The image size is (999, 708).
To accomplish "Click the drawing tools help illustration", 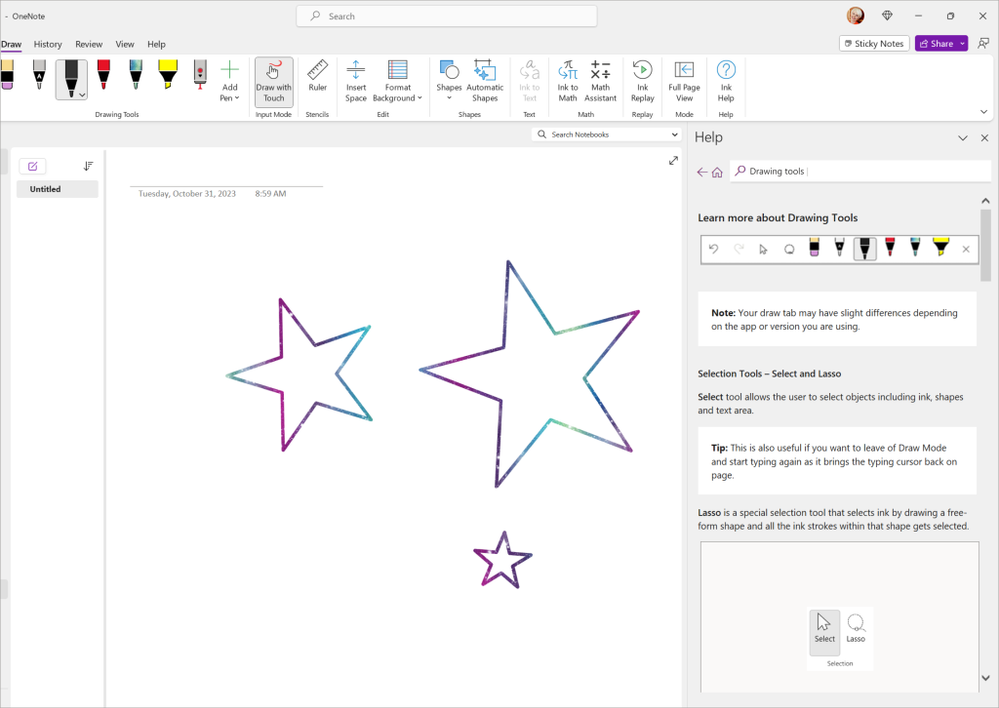I will coord(839,250).
